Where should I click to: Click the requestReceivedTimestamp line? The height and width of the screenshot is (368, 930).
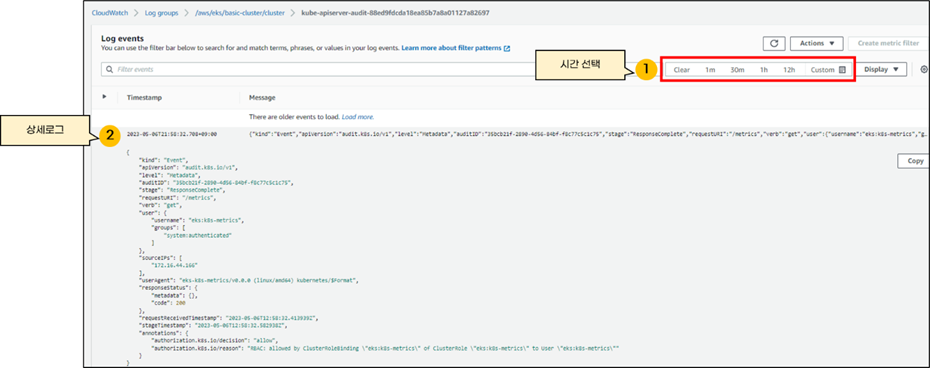(x=228, y=318)
